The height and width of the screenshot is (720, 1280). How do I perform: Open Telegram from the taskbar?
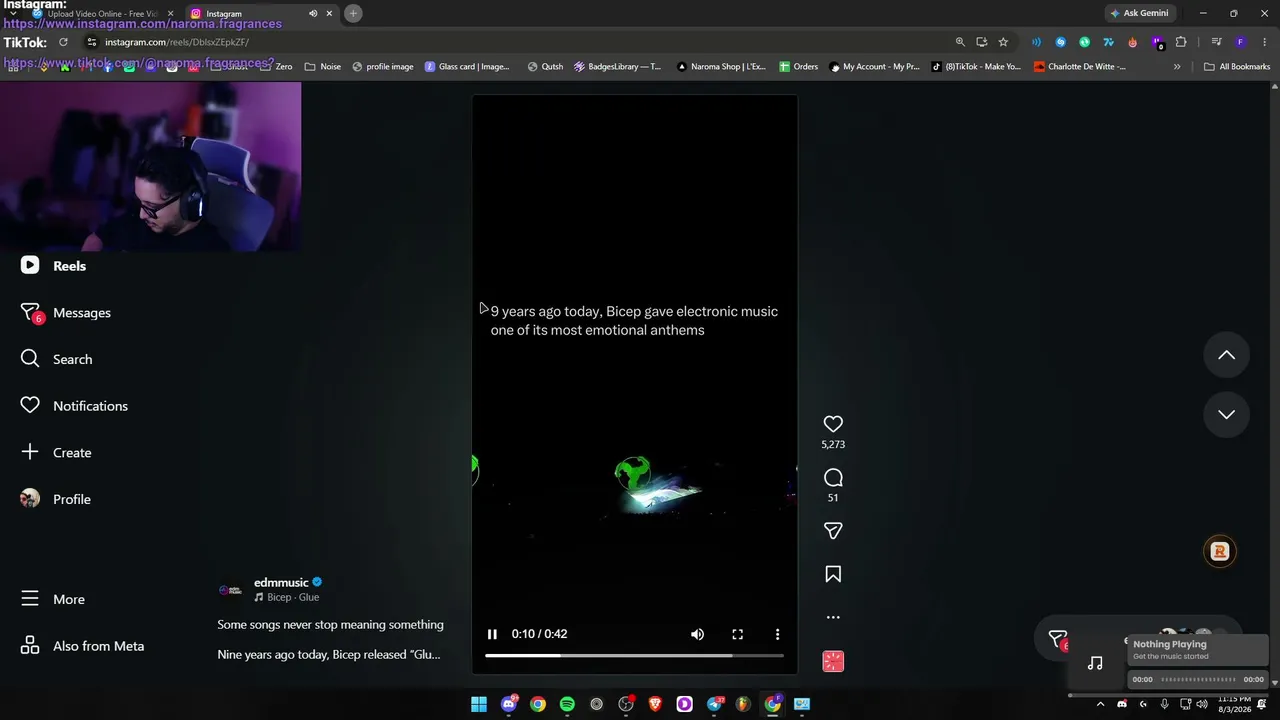[715, 704]
